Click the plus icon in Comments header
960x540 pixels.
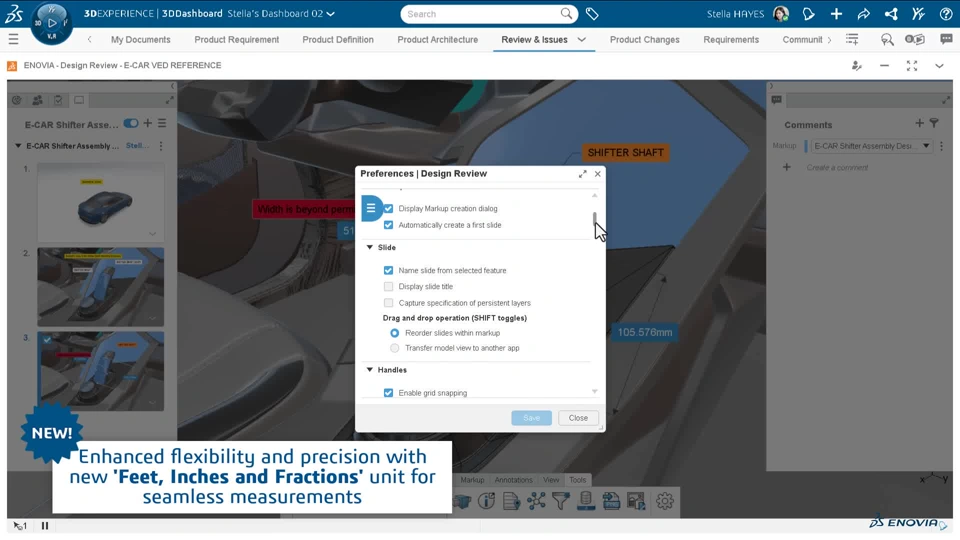pyautogui.click(x=919, y=124)
